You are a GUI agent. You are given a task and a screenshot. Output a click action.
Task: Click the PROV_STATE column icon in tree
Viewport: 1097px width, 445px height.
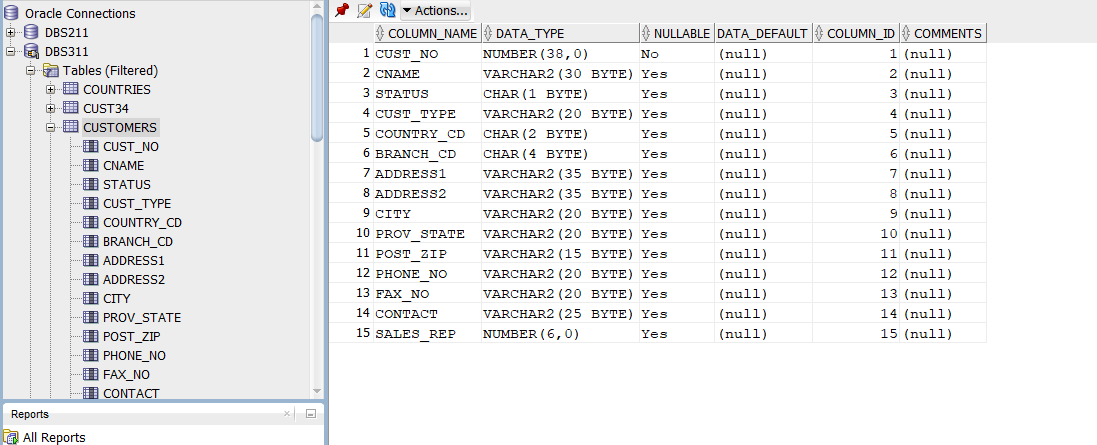click(90, 317)
